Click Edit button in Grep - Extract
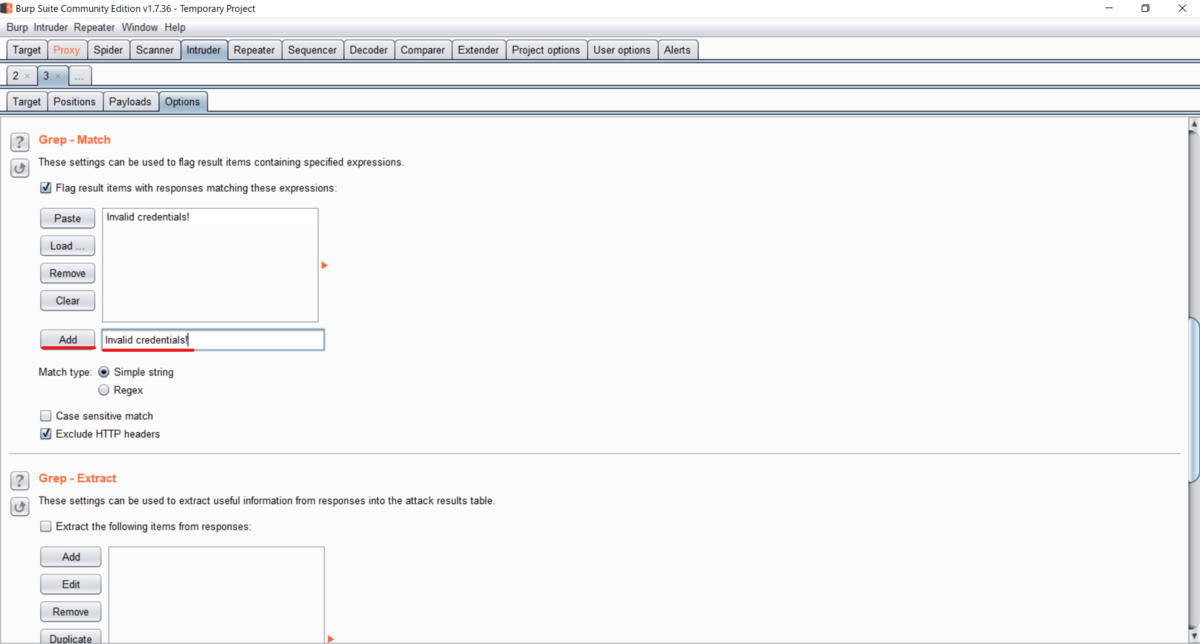Screen dimensions: 1200x644 coord(71,584)
